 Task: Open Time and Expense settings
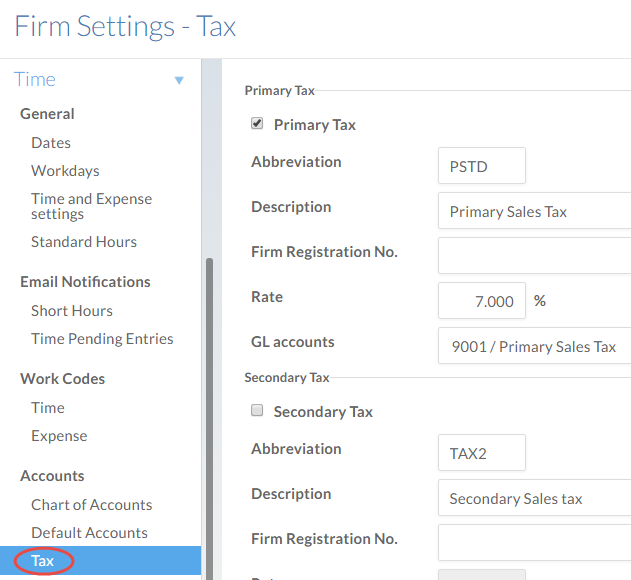pos(91,206)
